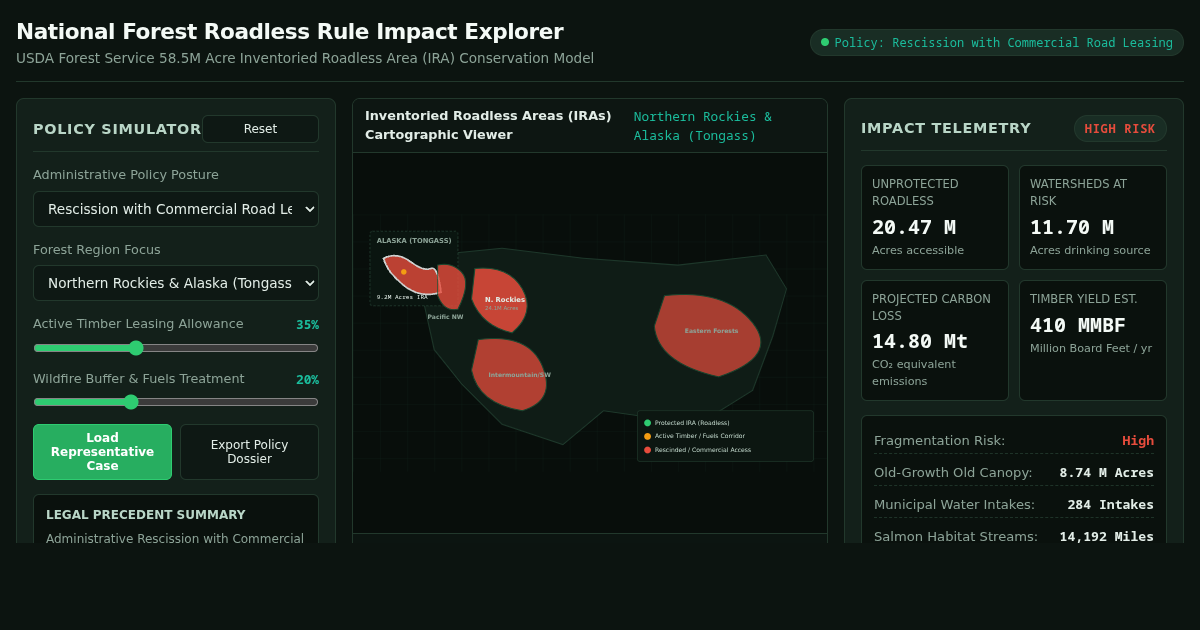Select the Intermountain/SW region on map
This screenshot has height=630, width=1200.
(509, 374)
